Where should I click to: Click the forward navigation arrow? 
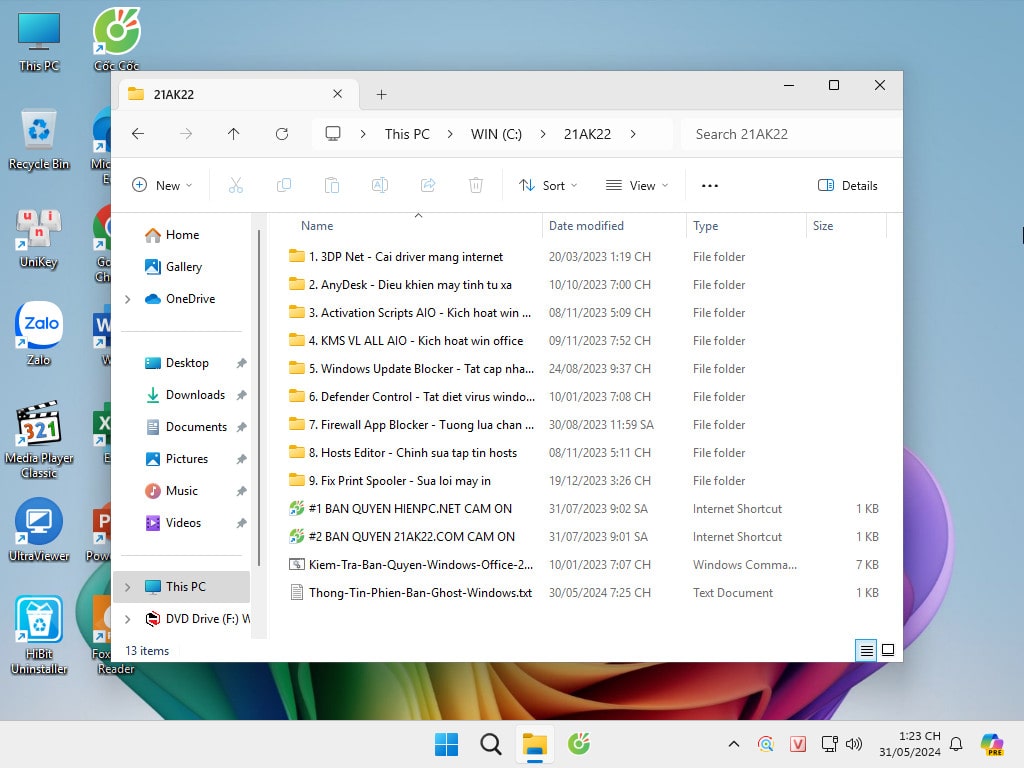coord(186,134)
